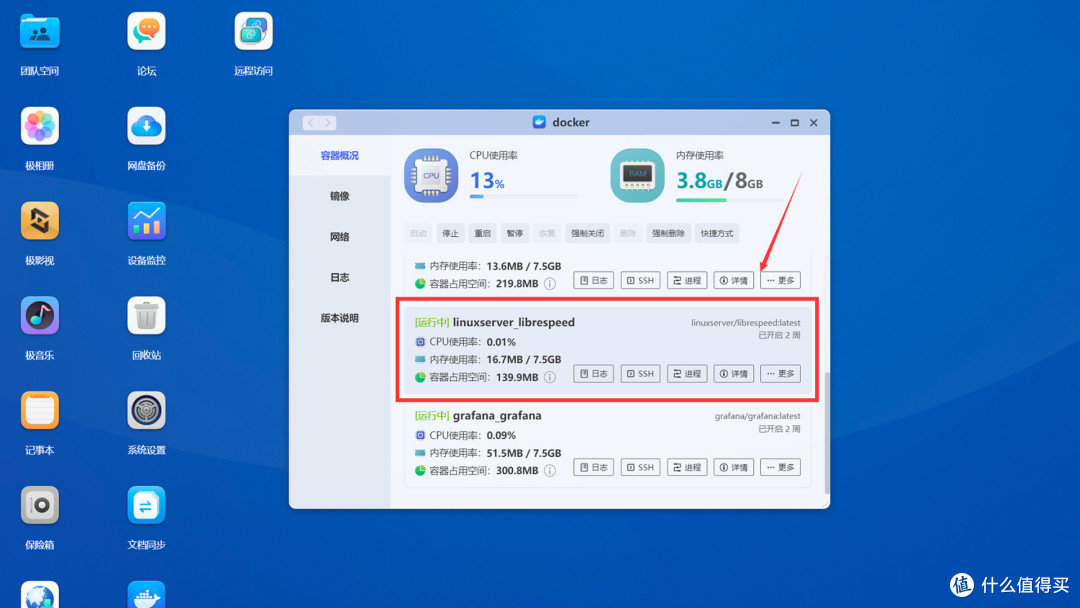Click the forward arrow in docker window
1080x608 pixels.
click(328, 123)
